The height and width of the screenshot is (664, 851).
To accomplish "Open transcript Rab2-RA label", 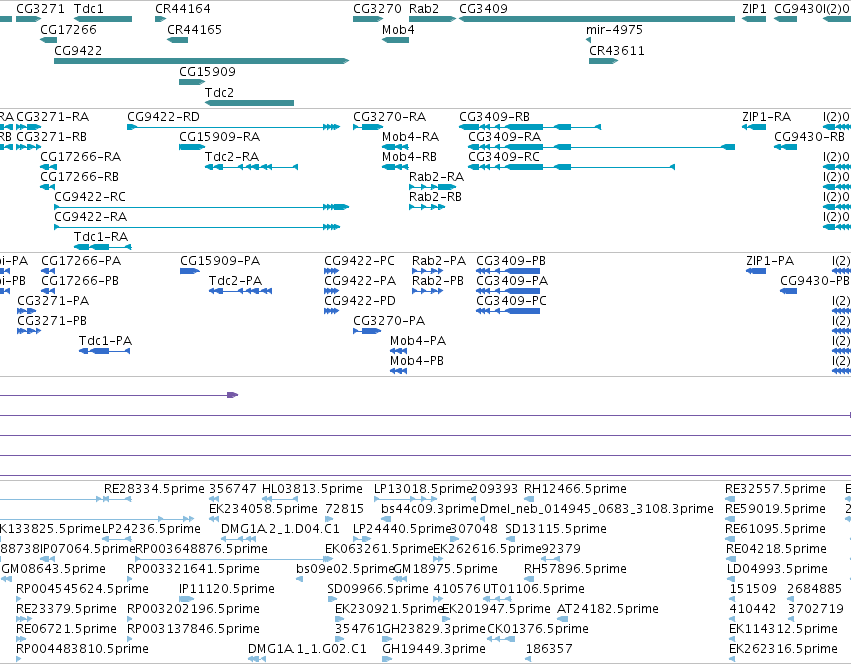I will [x=436, y=176].
